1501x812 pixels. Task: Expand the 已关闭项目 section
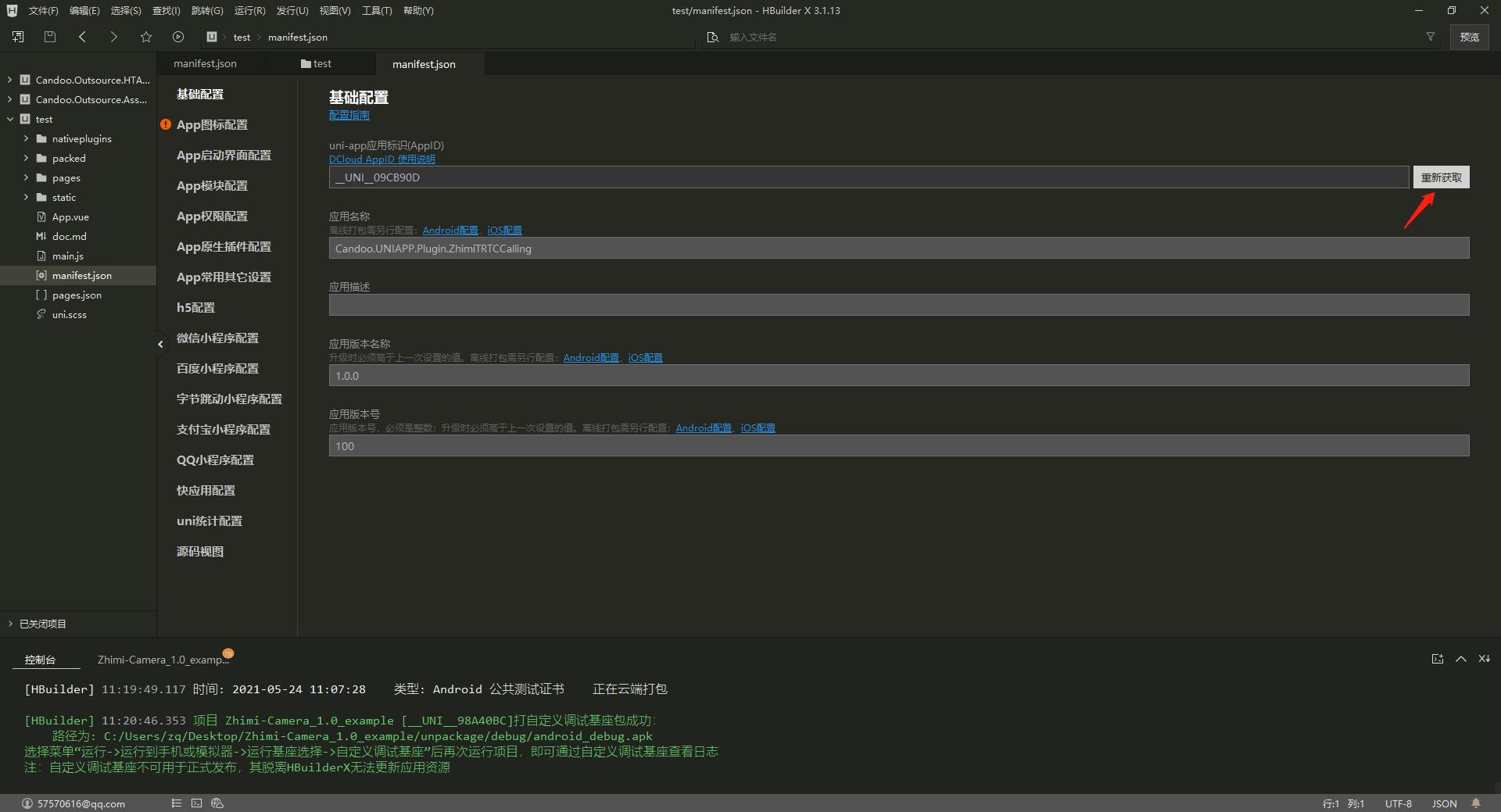pyautogui.click(x=10, y=624)
